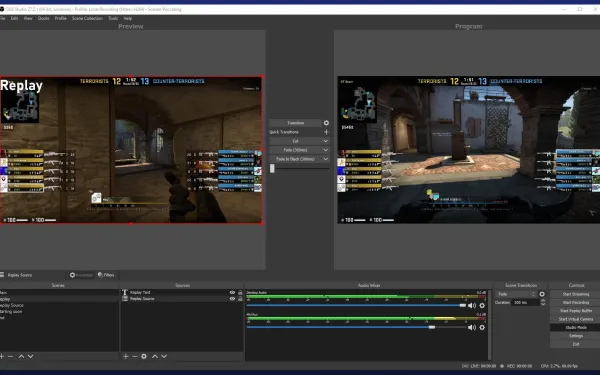600x375 pixels.
Task: Adjust the Duration stepper arrows
Action: pyautogui.click(x=543, y=302)
